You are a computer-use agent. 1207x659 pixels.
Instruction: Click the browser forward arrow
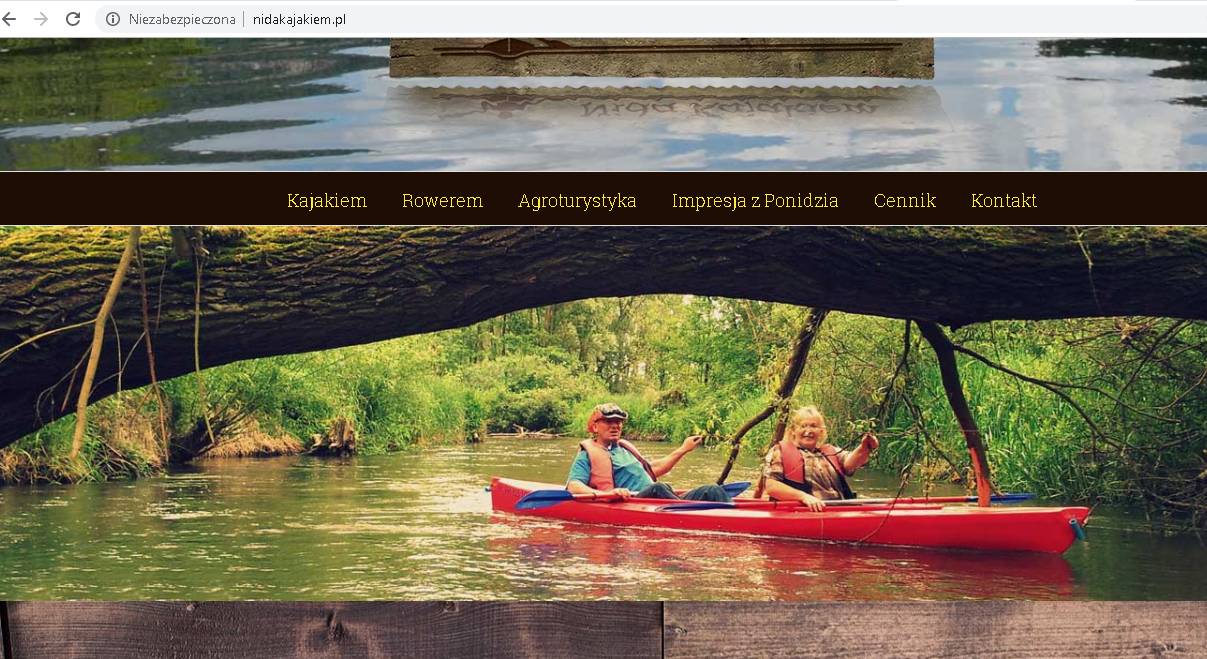click(41, 19)
